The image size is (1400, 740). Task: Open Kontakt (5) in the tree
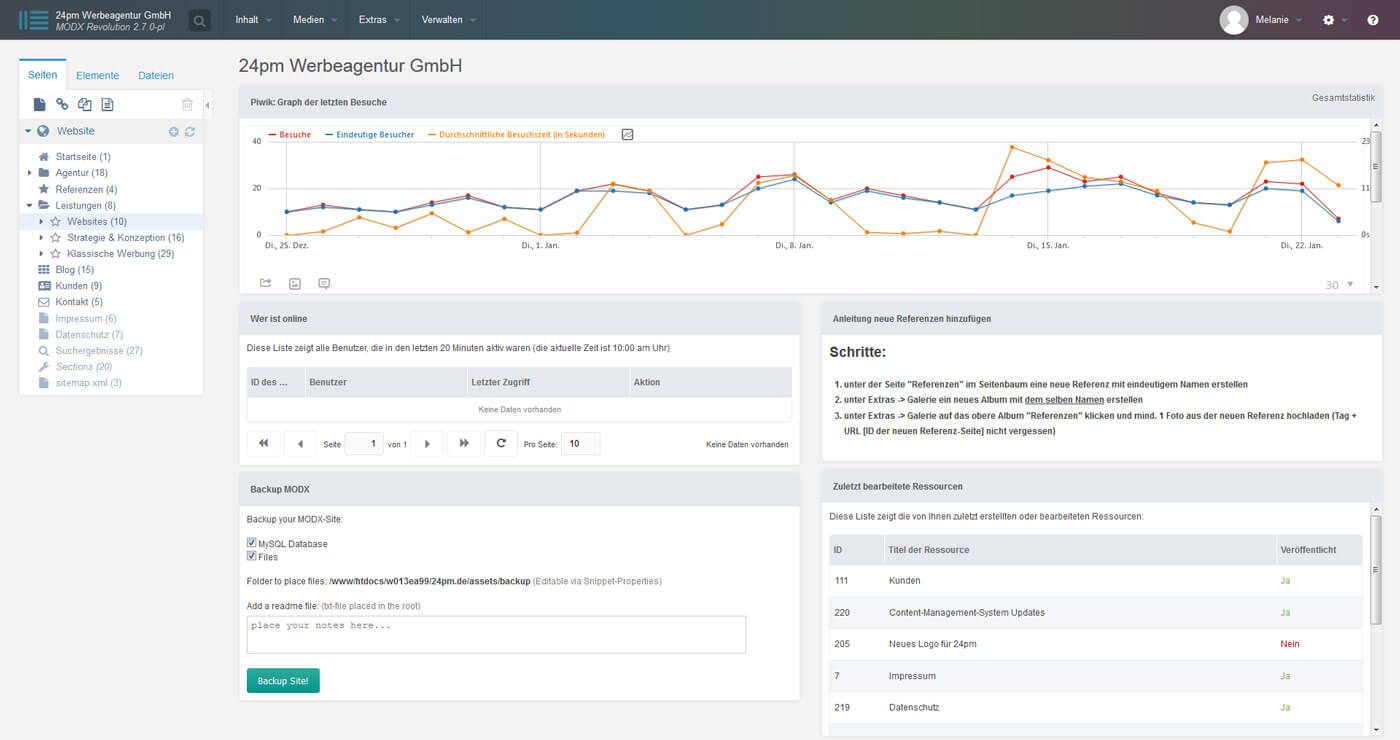pyautogui.click(x=79, y=302)
